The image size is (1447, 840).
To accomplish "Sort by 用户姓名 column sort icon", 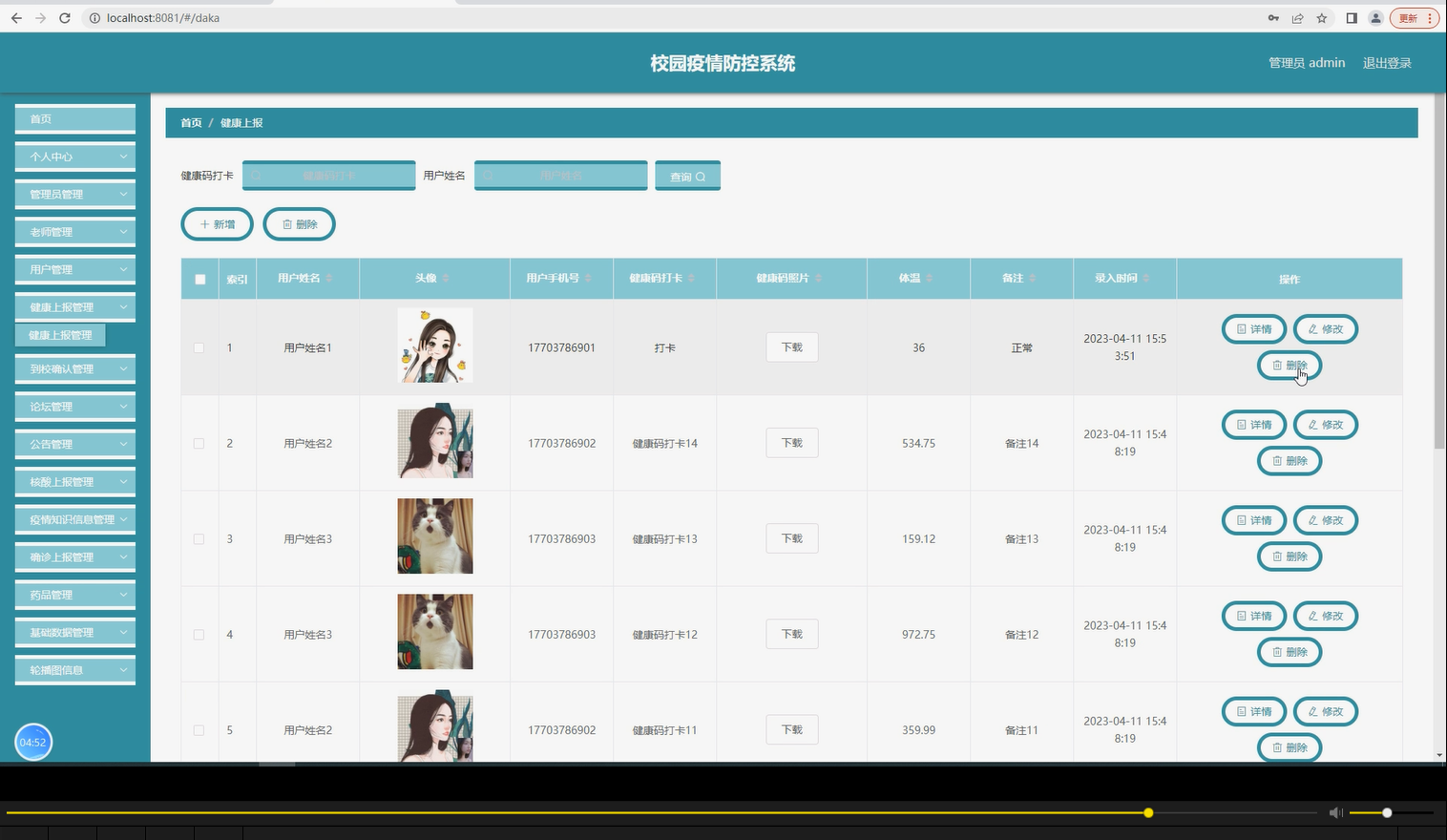I will 329,278.
